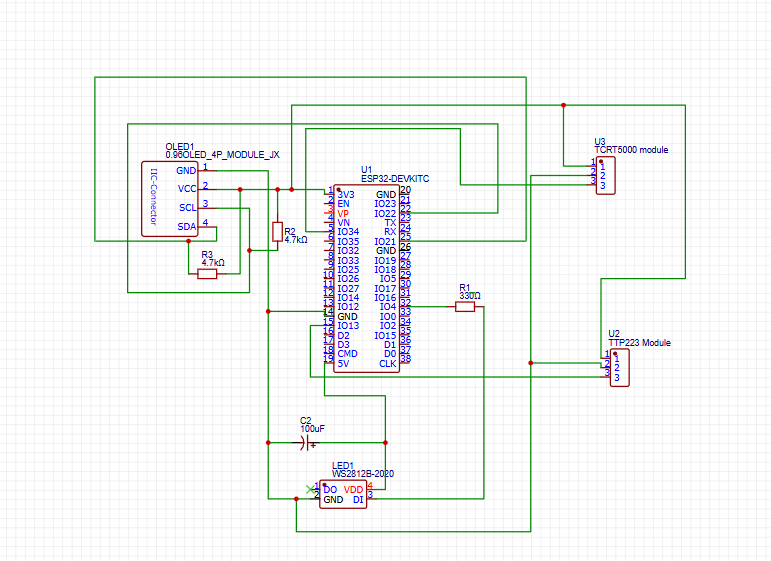771x561 pixels.
Task: Click the TTP223 Module label
Action: 640,343
